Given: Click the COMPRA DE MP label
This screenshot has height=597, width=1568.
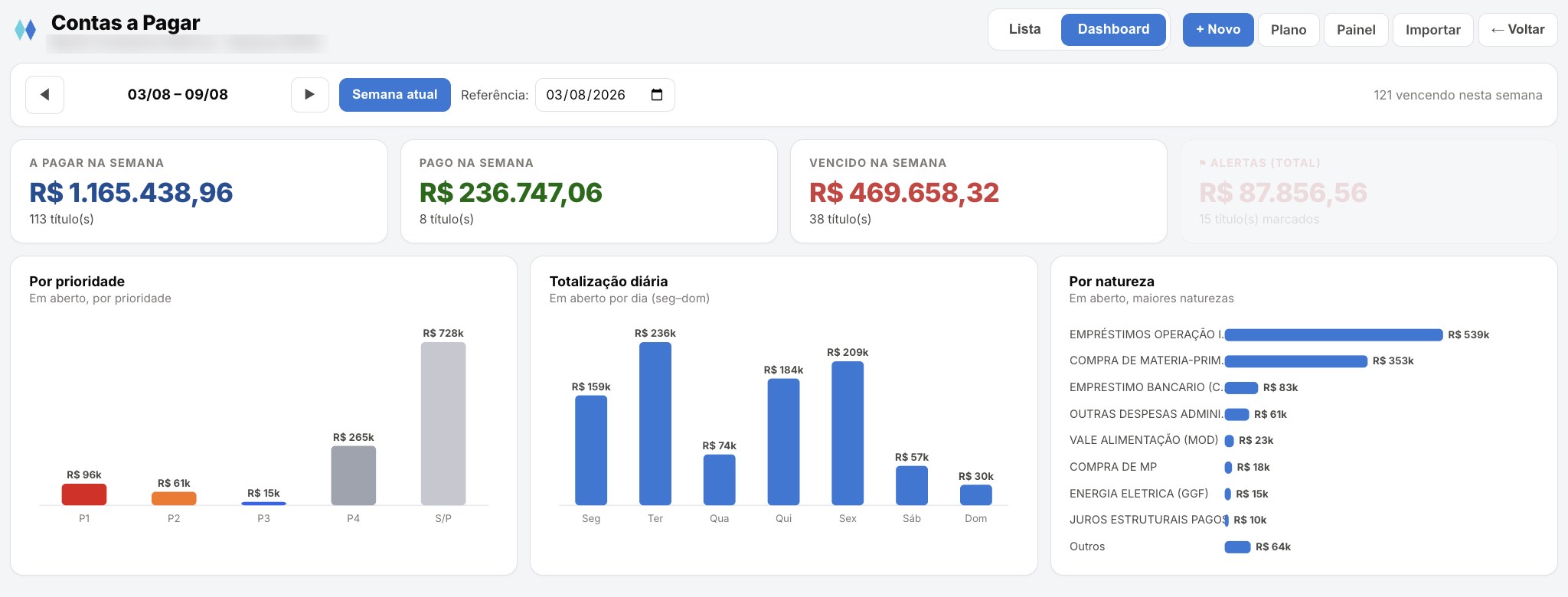Looking at the screenshot, I should click(1113, 467).
